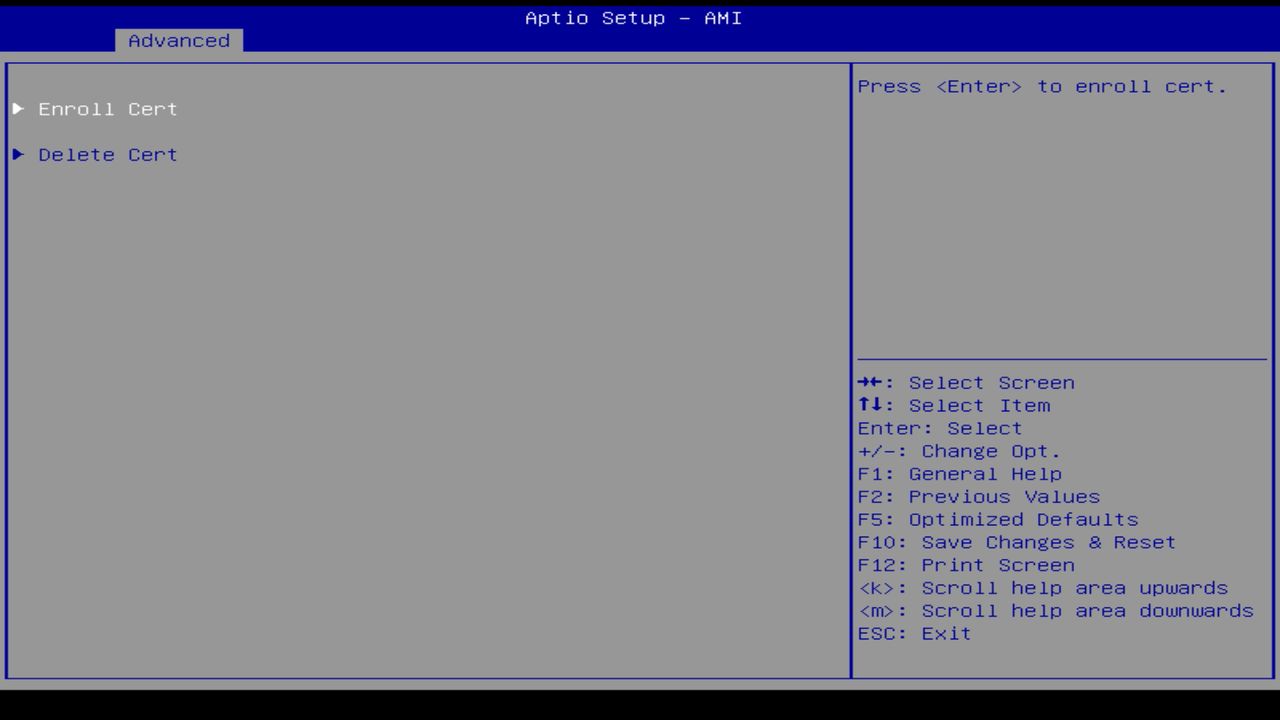Screen dimensions: 1280x720
Task: Click the scroll help downwards legend
Action: click(x=1055, y=610)
